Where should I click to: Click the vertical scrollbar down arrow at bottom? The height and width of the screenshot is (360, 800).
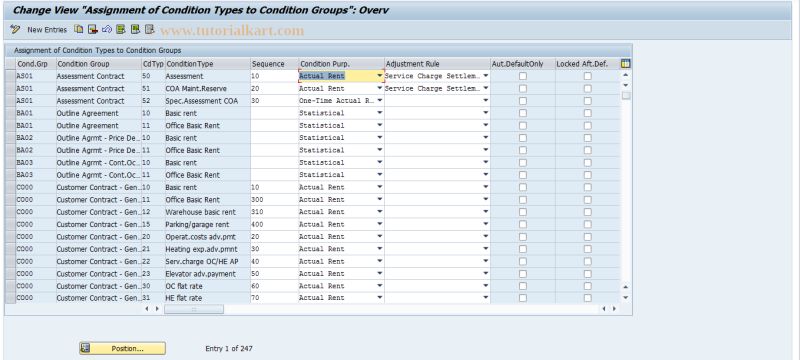(626, 298)
